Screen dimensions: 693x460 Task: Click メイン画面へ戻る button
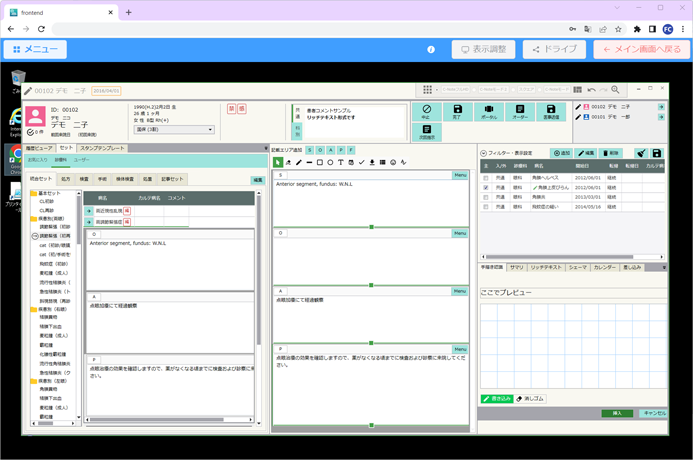641,49
